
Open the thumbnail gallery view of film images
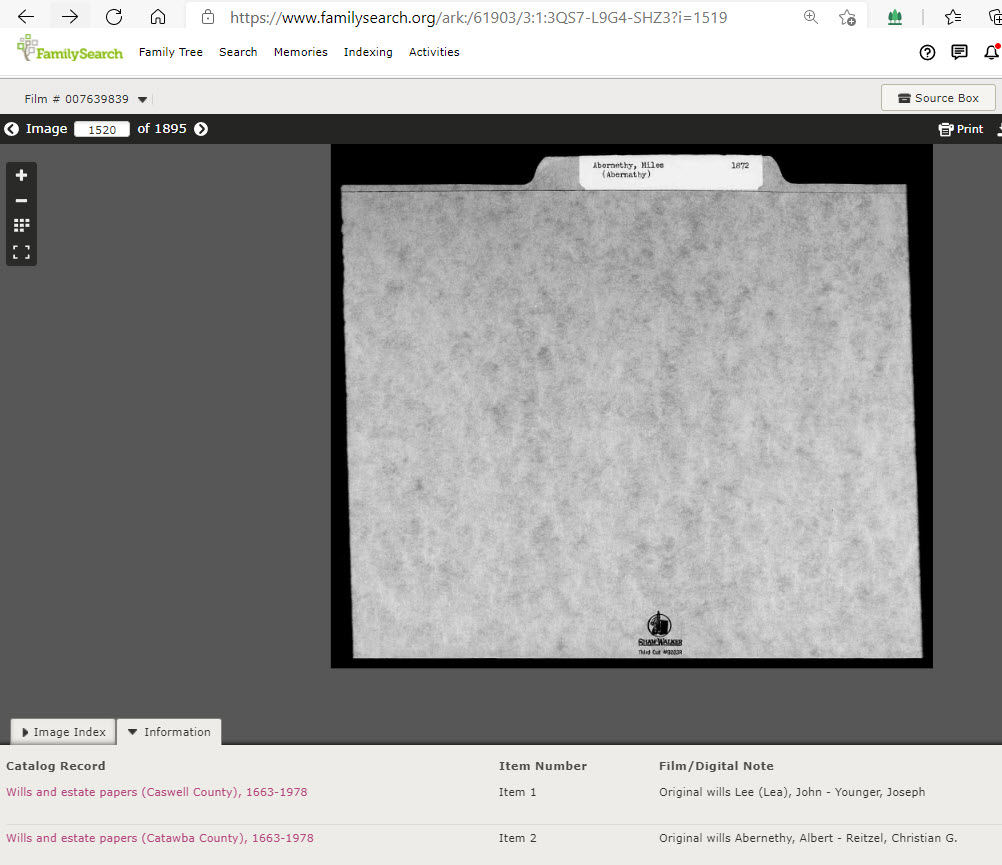pos(21,225)
